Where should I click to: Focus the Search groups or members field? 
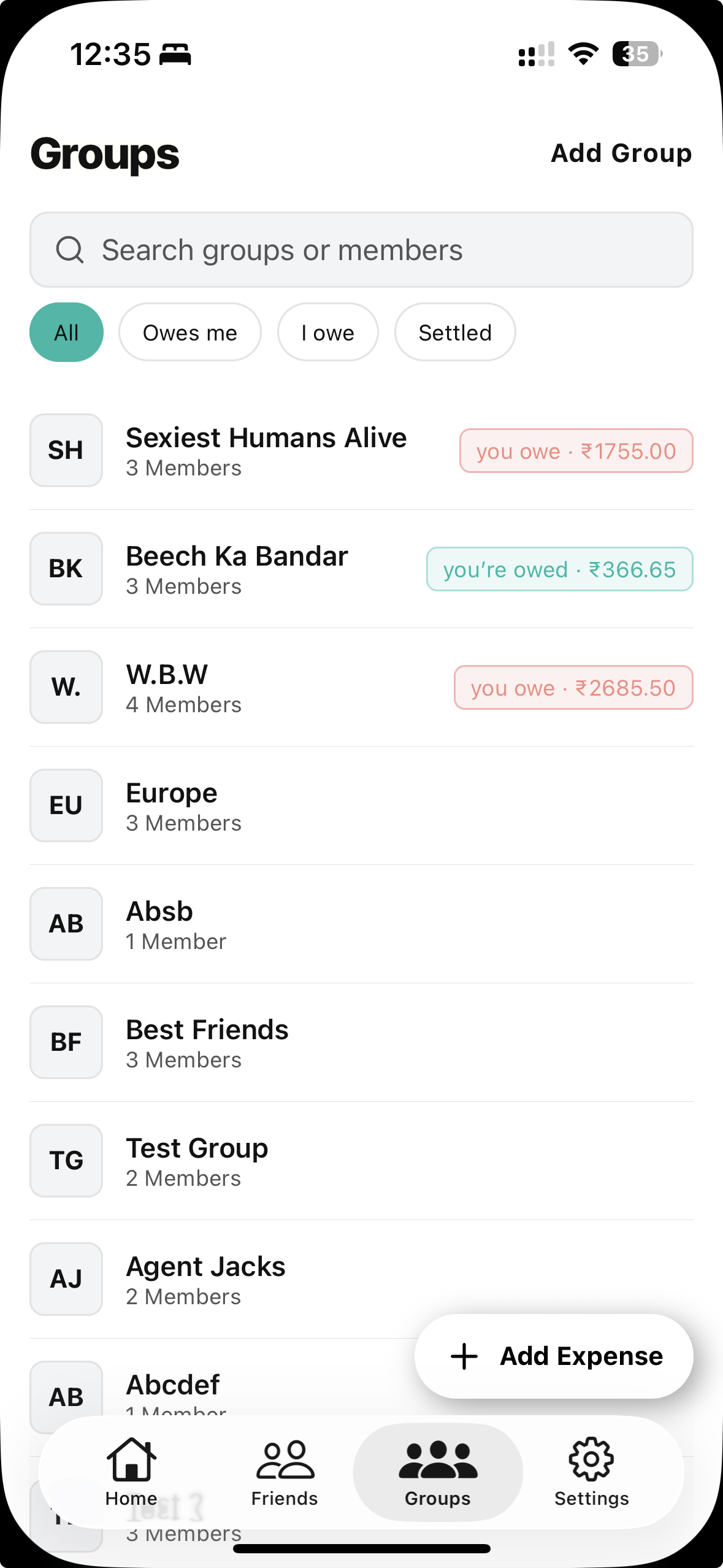click(x=380, y=250)
